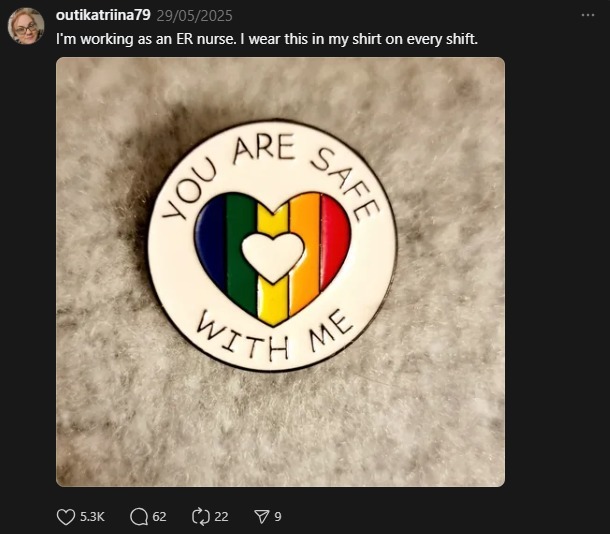Open the 29/05/2025 post timestamp
This screenshot has width=610, height=534.
[194, 16]
